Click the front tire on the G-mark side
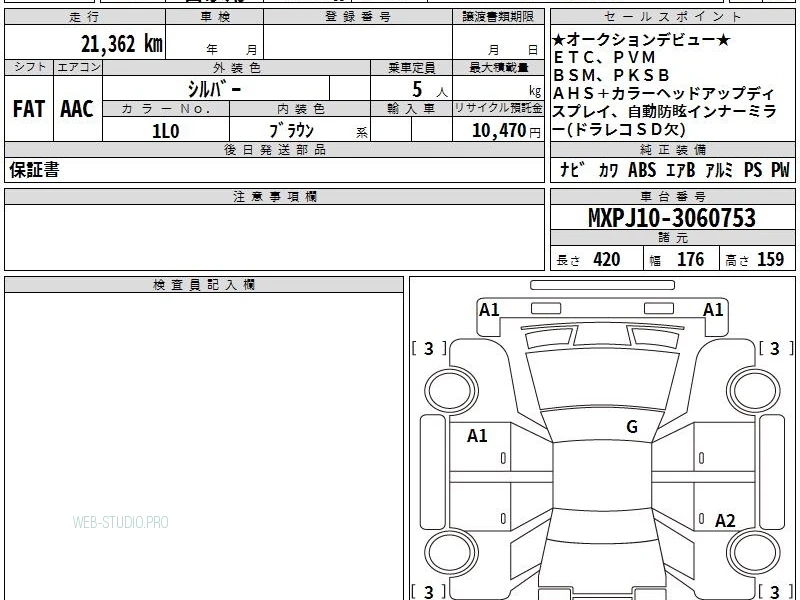Screen dimensions: 800x600 (x=753, y=391)
